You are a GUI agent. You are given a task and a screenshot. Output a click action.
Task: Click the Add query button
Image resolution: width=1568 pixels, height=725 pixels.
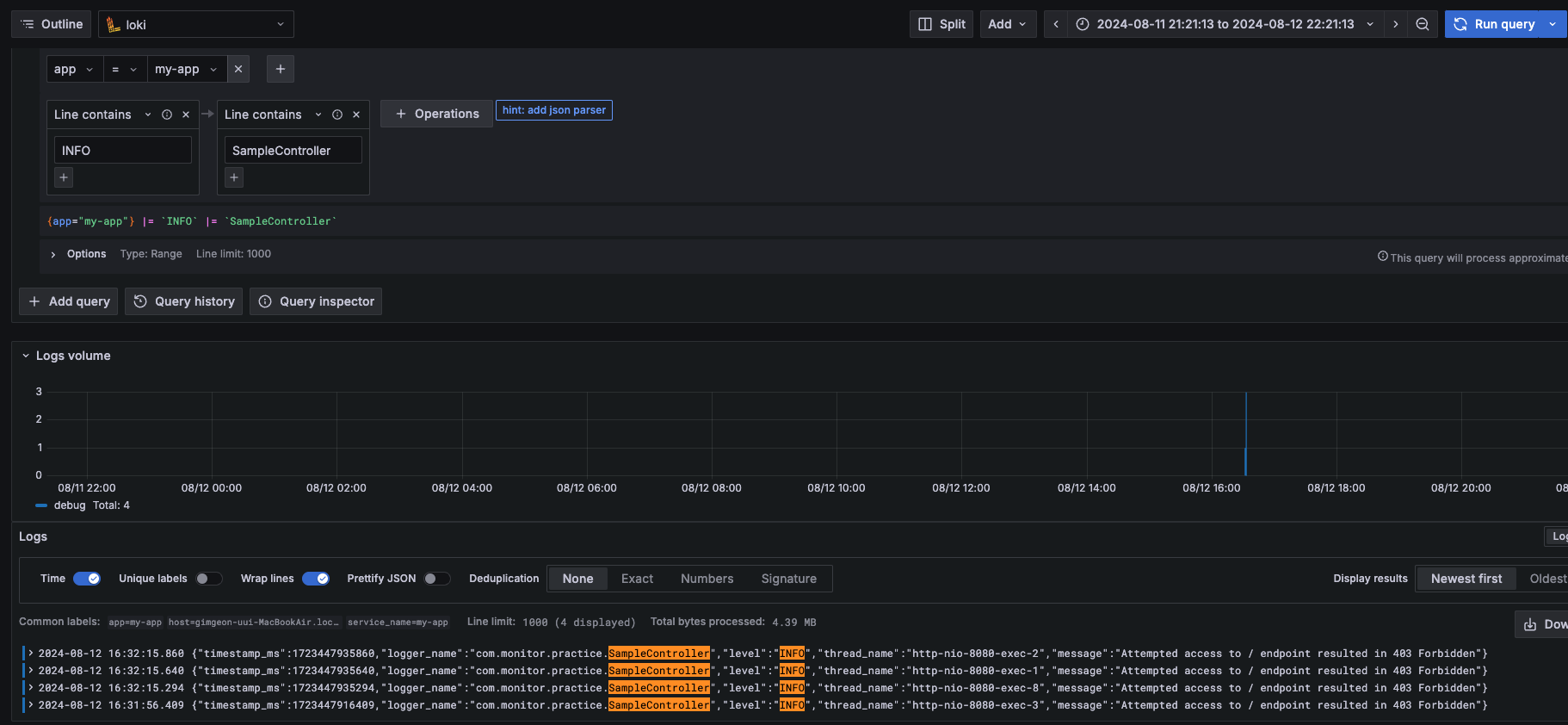pos(69,301)
